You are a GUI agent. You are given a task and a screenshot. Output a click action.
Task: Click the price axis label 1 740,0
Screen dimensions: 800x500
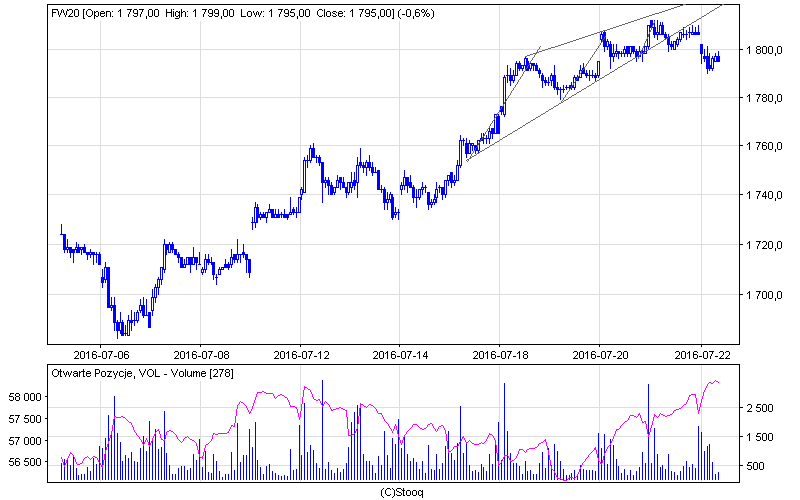(x=764, y=195)
